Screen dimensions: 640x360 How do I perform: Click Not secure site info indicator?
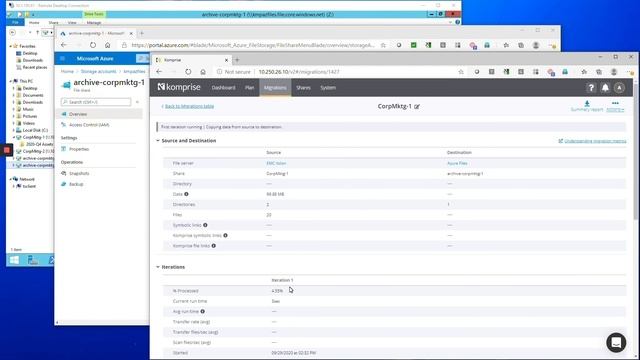pyautogui.click(x=233, y=72)
